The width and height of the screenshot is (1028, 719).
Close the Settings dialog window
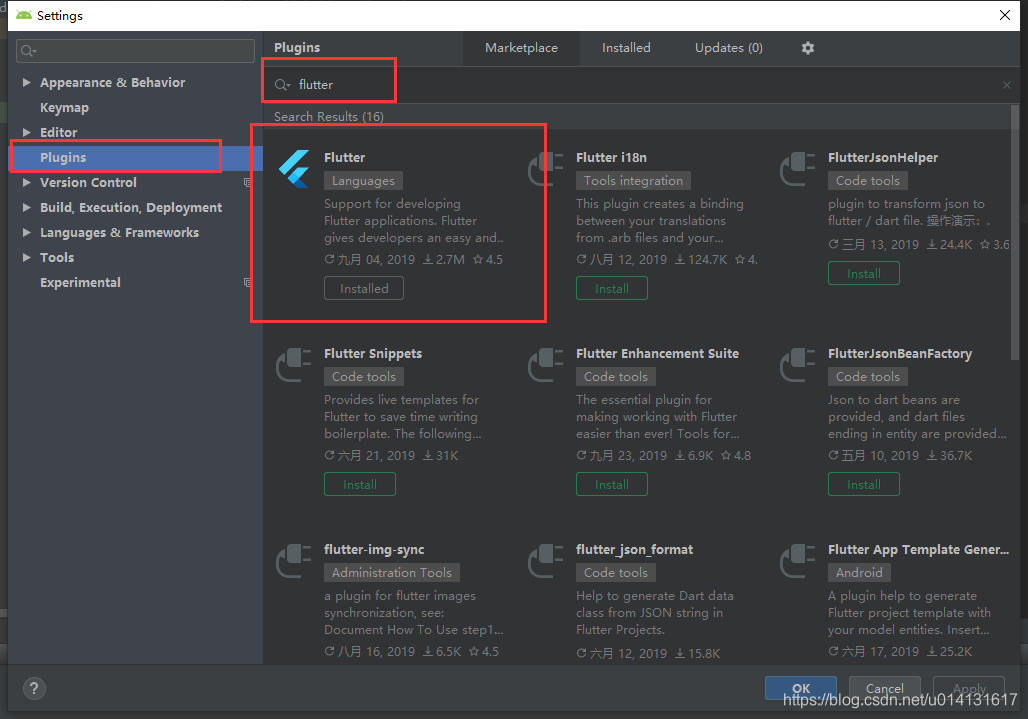point(1004,15)
